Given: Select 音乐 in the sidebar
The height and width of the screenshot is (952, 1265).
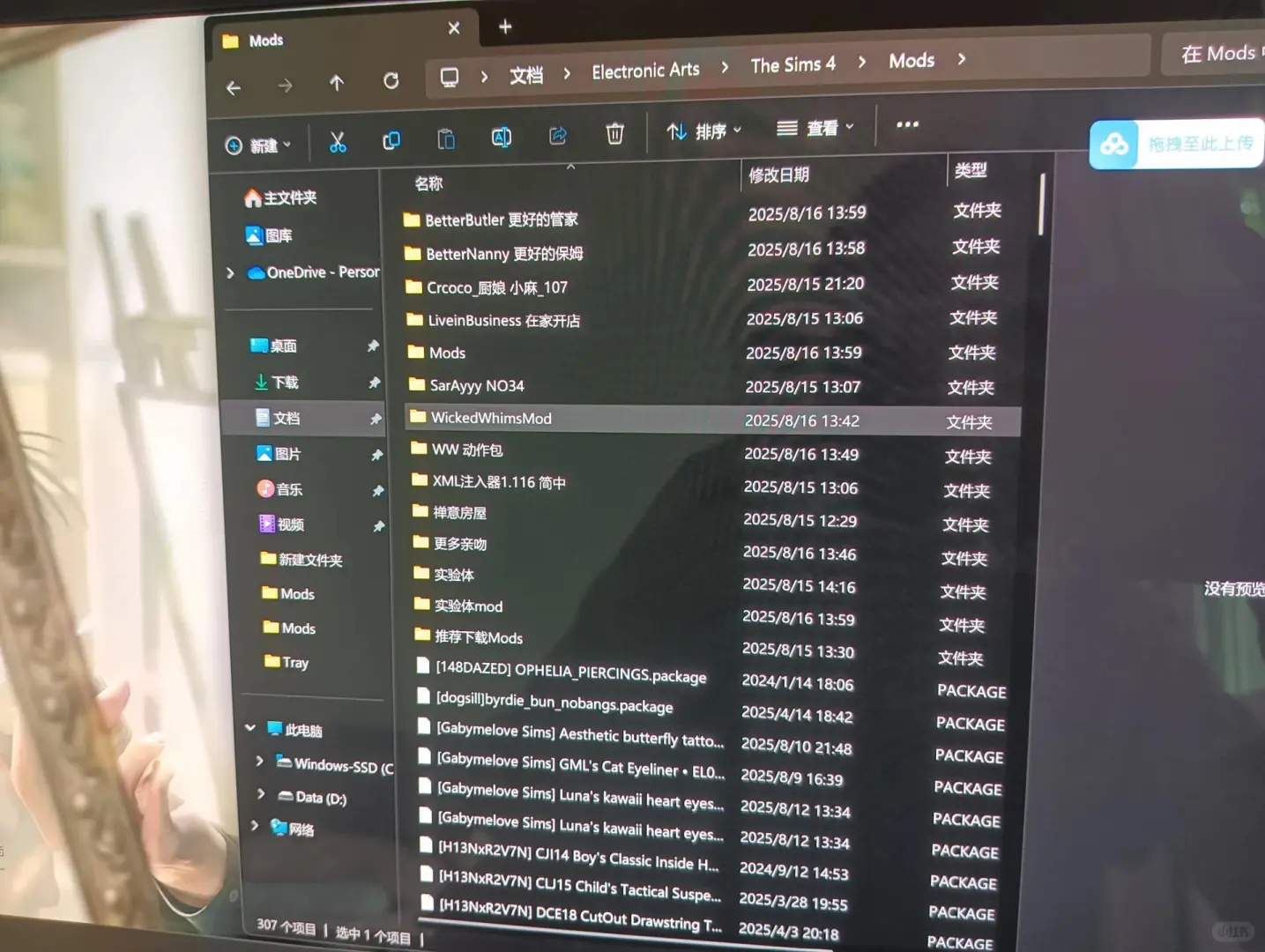Looking at the screenshot, I should coord(279,489).
